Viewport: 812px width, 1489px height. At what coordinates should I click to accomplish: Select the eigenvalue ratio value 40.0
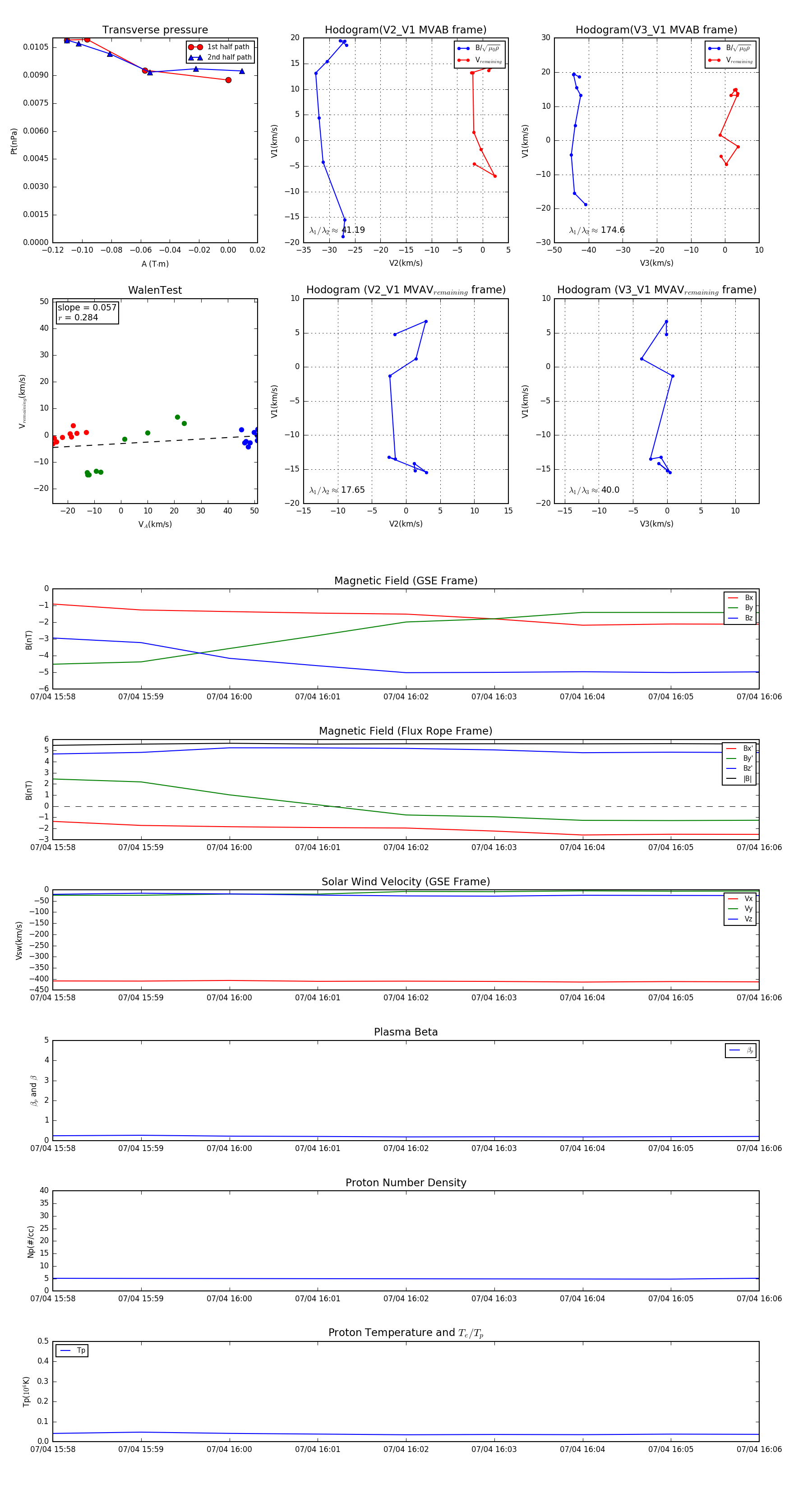[610, 490]
